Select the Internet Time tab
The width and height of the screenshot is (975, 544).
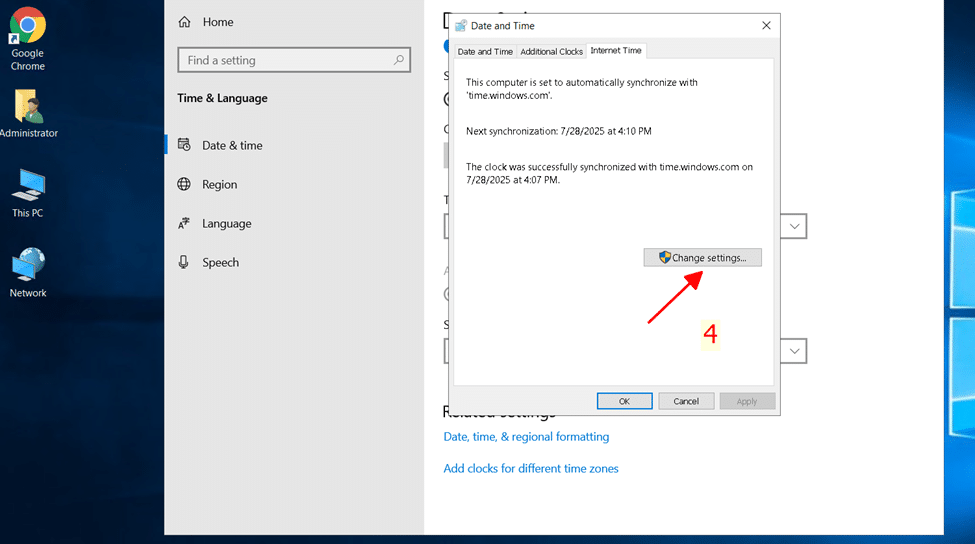[616, 50]
